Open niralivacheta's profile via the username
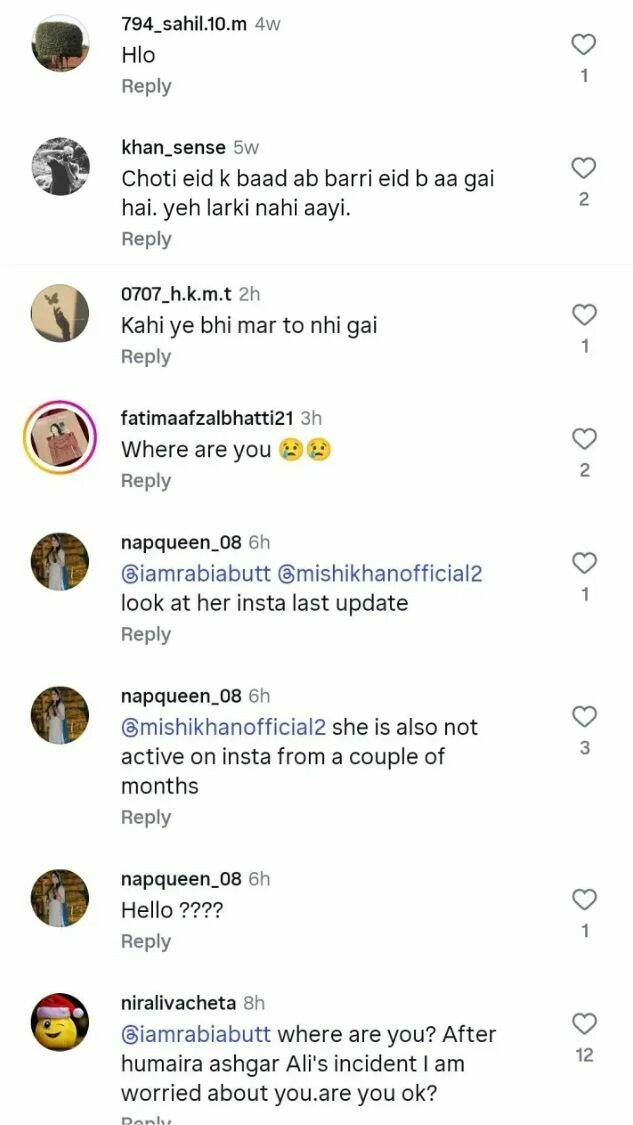Screen dimensions: 633x1125 pos(178,1003)
